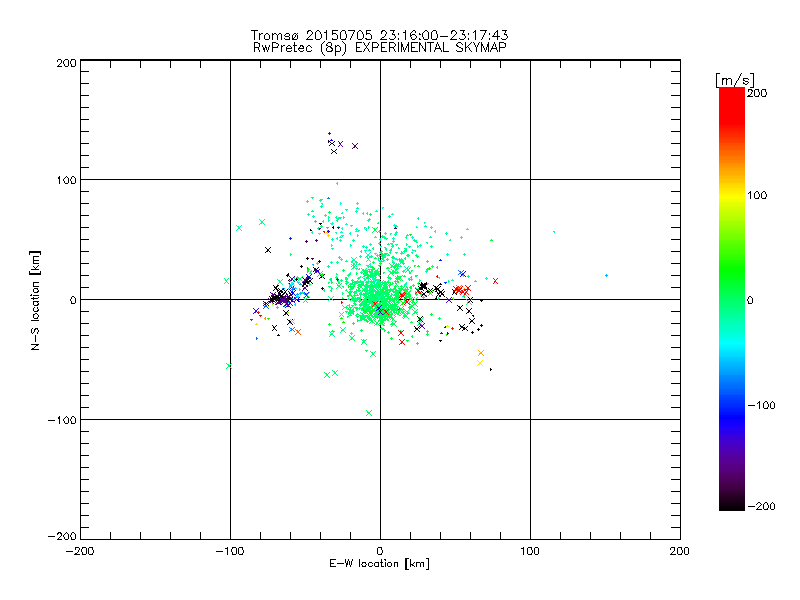
Task: Click the plot title 'Tromsø 20150705 23:16:00-23:17:43'
Action: (x=379, y=35)
